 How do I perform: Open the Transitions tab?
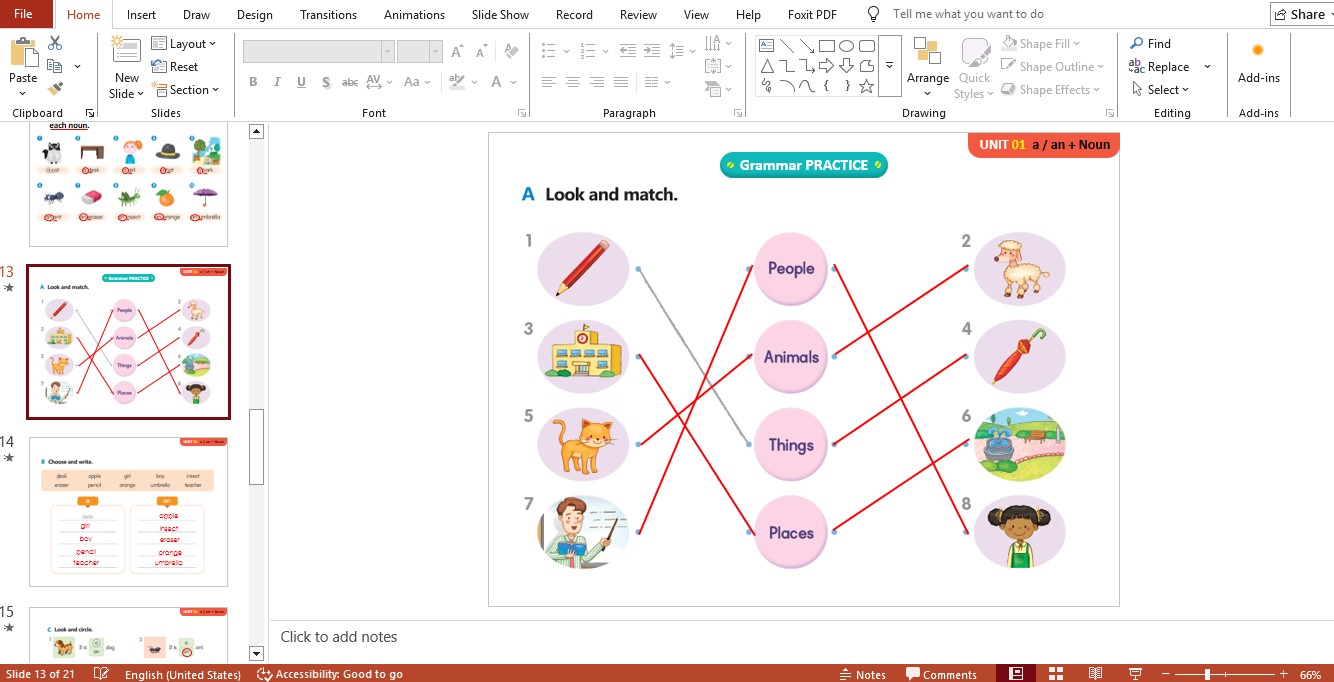[328, 15]
